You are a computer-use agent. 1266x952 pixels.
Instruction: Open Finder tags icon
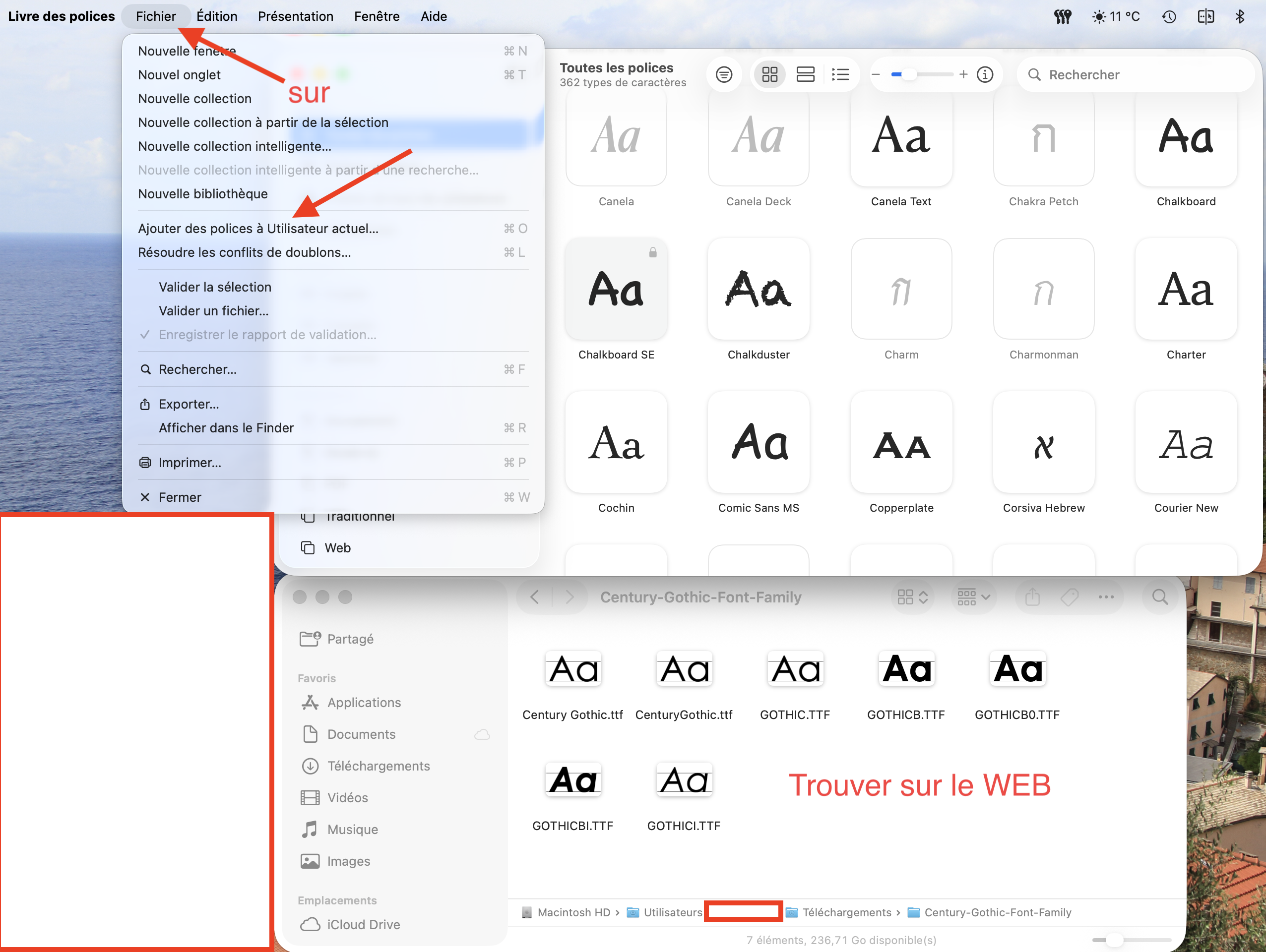1069,596
